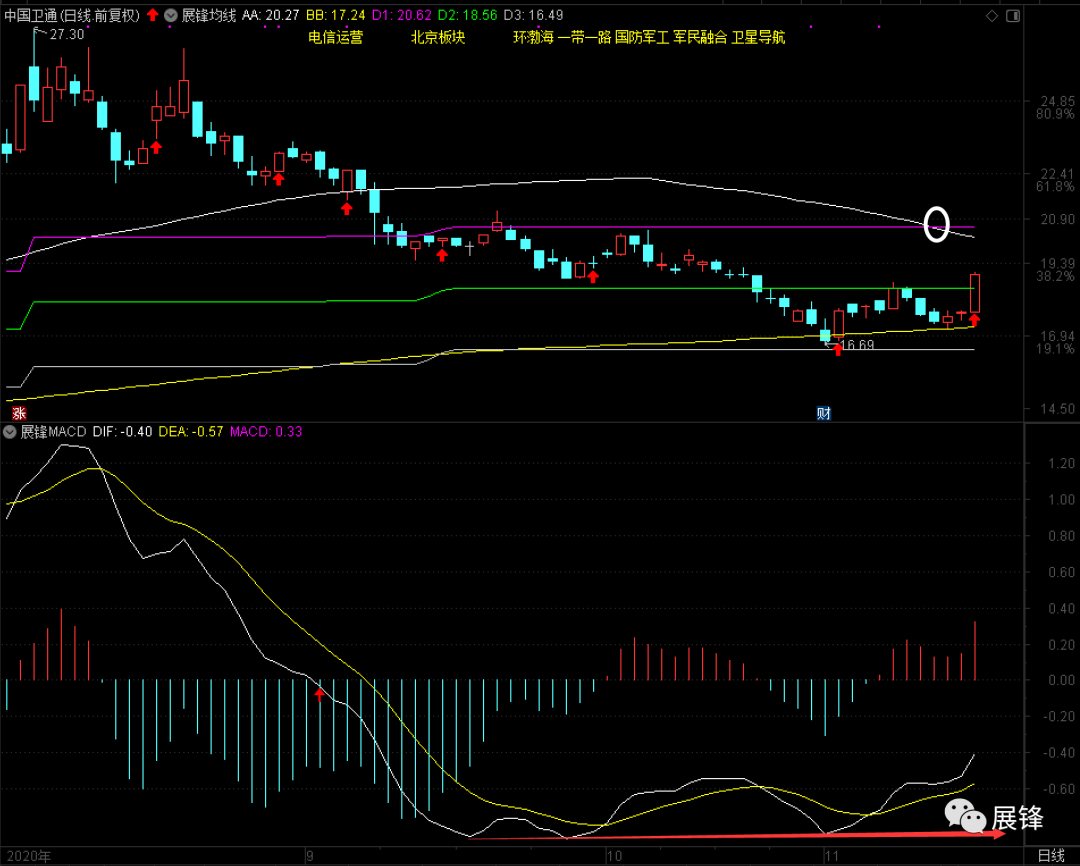Open the 环渤海 sector tag
Image resolution: width=1080 pixels, height=866 pixels.
tap(533, 37)
